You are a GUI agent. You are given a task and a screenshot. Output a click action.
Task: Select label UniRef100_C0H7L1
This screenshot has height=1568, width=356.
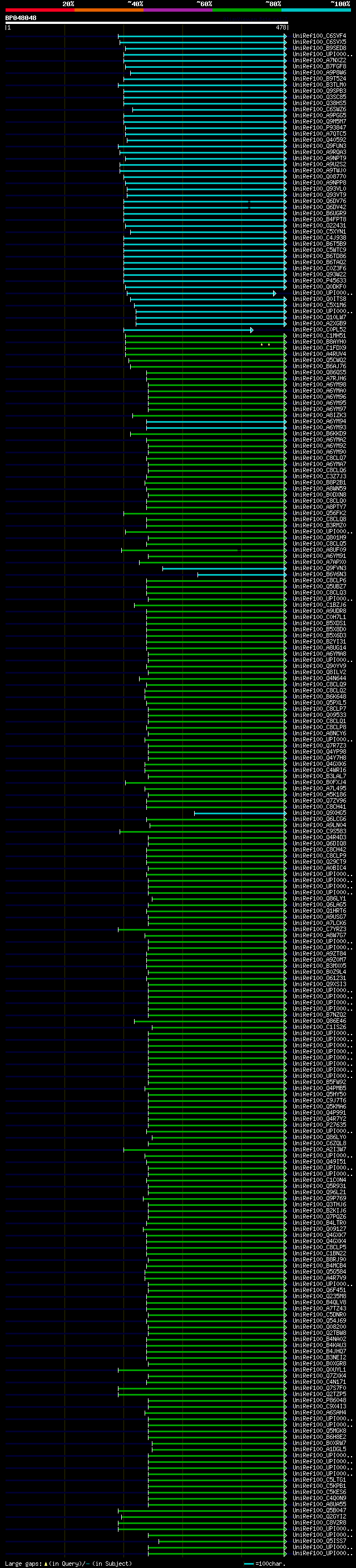pos(319,617)
